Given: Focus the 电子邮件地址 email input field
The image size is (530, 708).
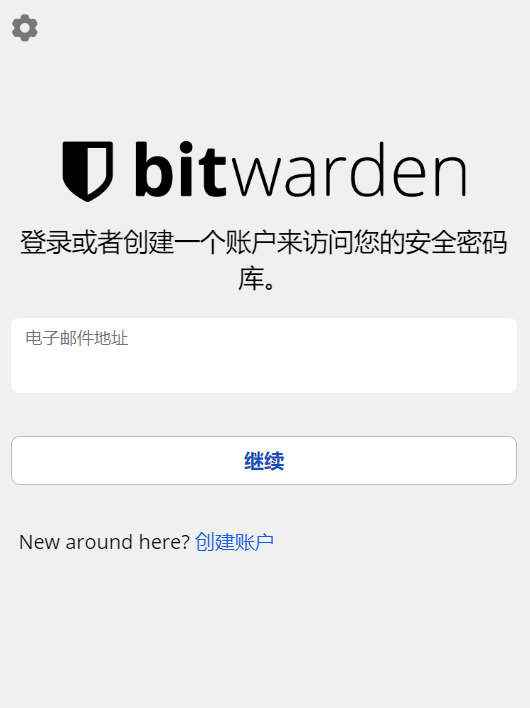Looking at the screenshot, I should tap(264, 355).
